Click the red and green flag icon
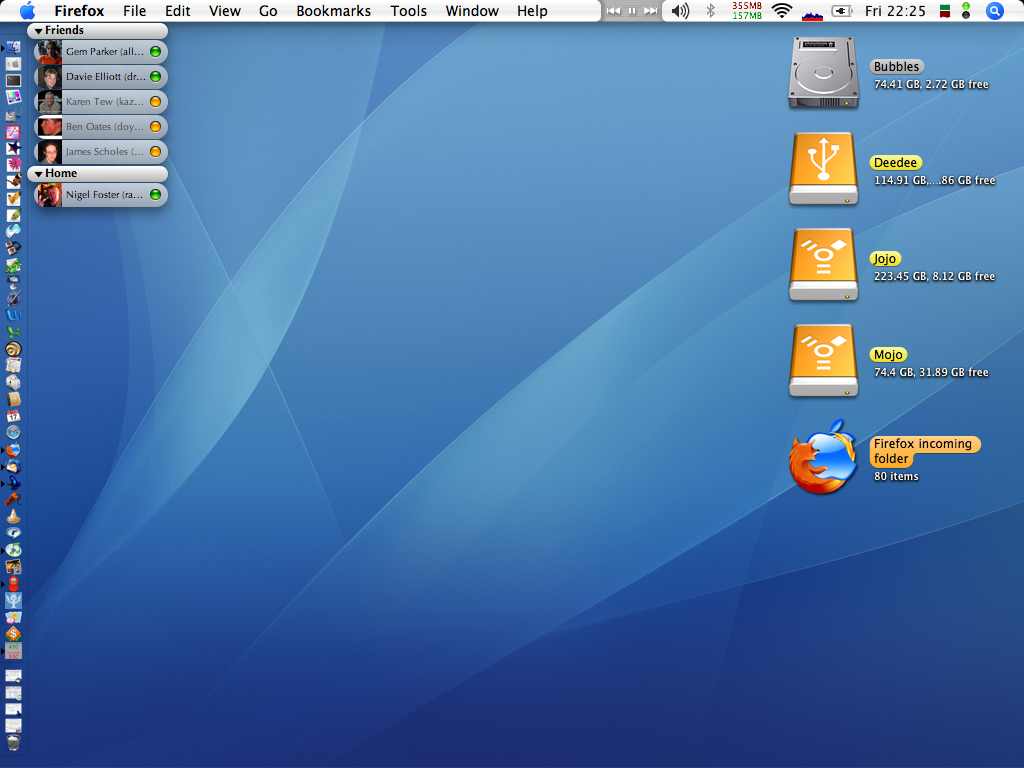 click(944, 11)
